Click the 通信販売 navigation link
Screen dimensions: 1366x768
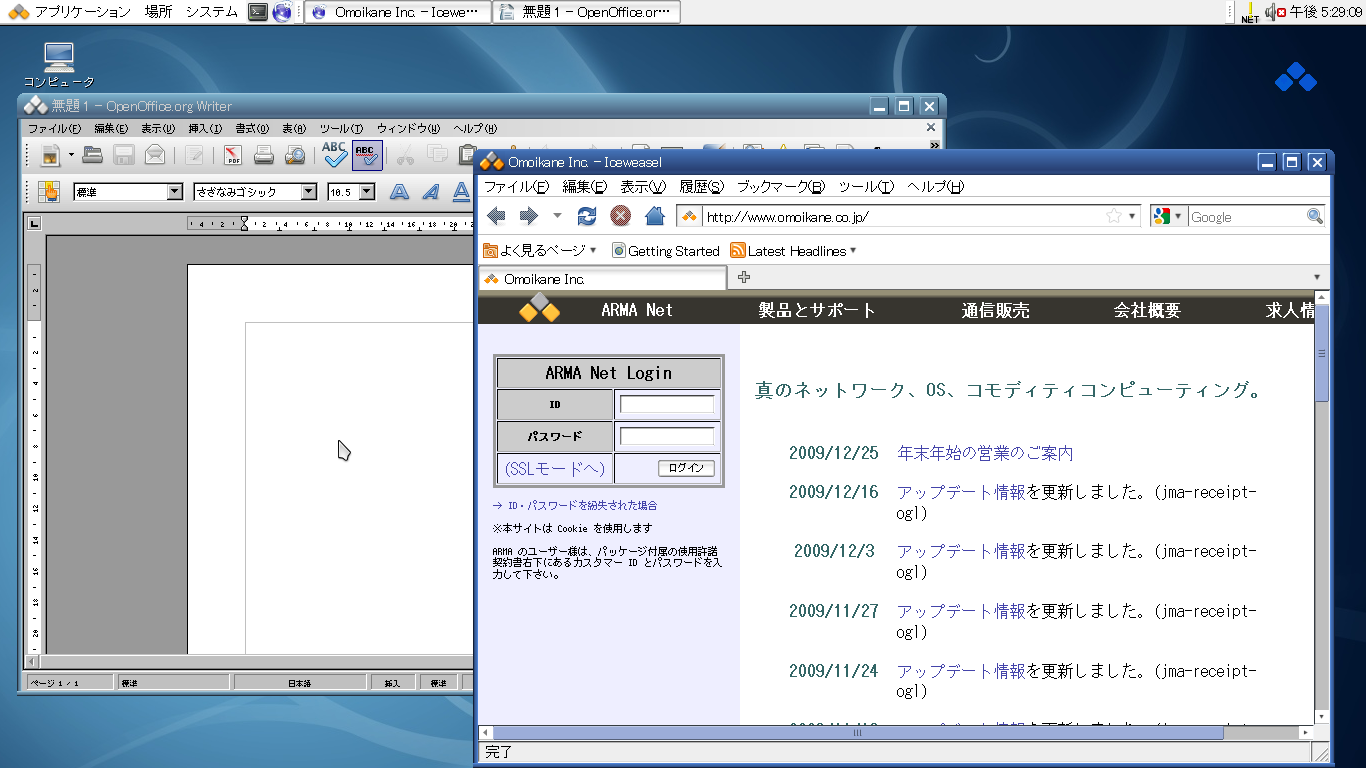(x=996, y=310)
